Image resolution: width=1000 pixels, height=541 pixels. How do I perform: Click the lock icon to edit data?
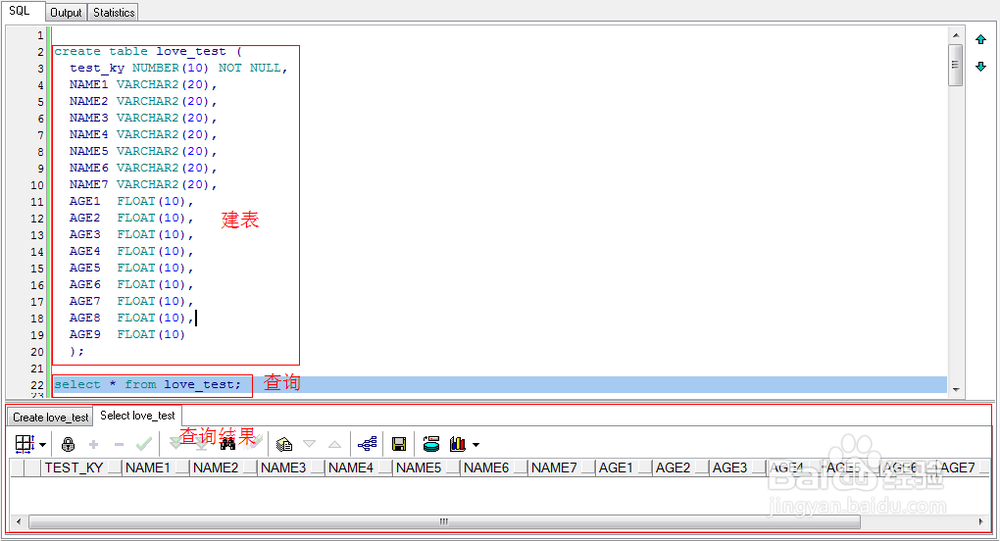68,444
